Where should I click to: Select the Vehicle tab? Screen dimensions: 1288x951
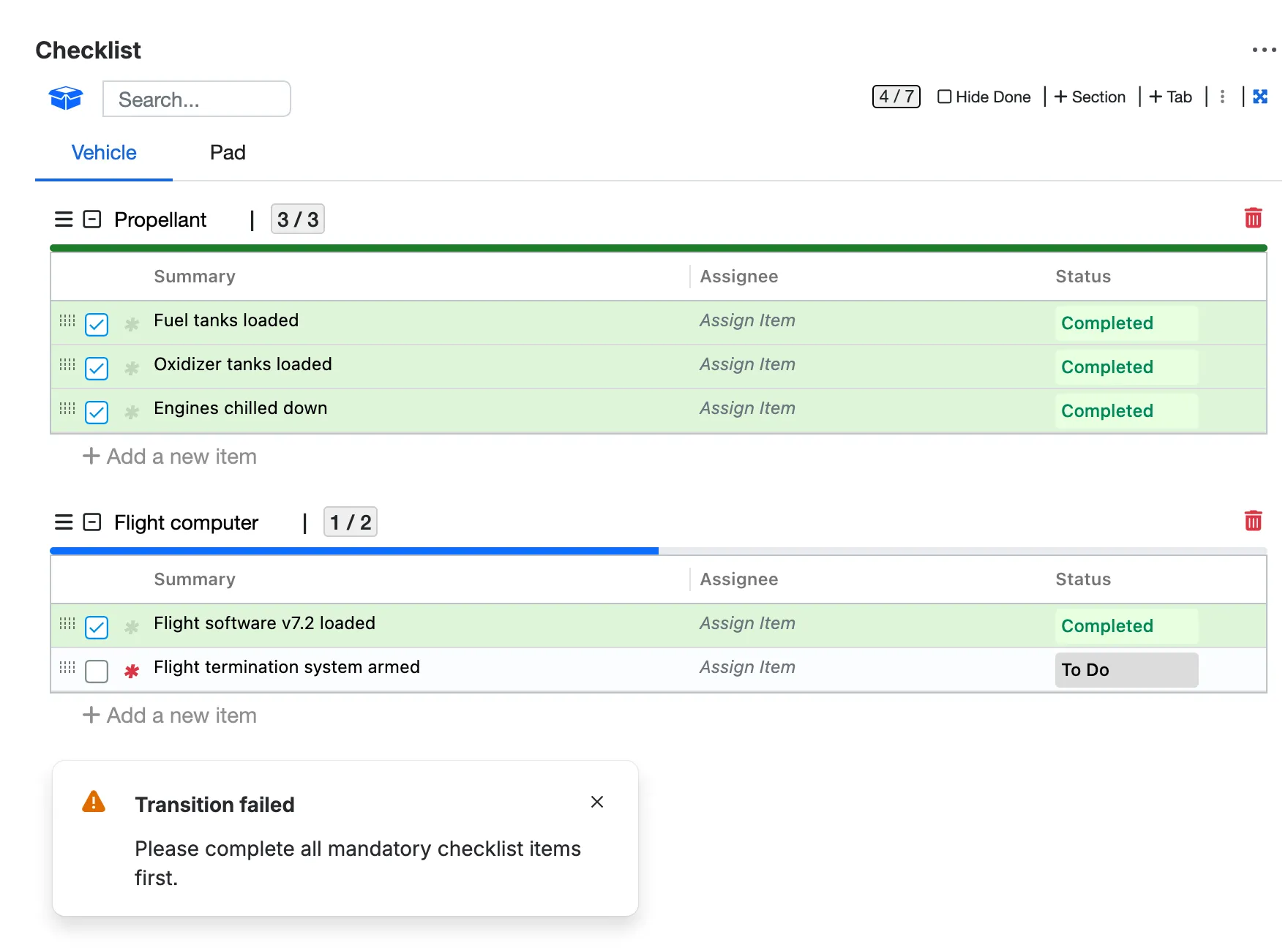pos(104,152)
